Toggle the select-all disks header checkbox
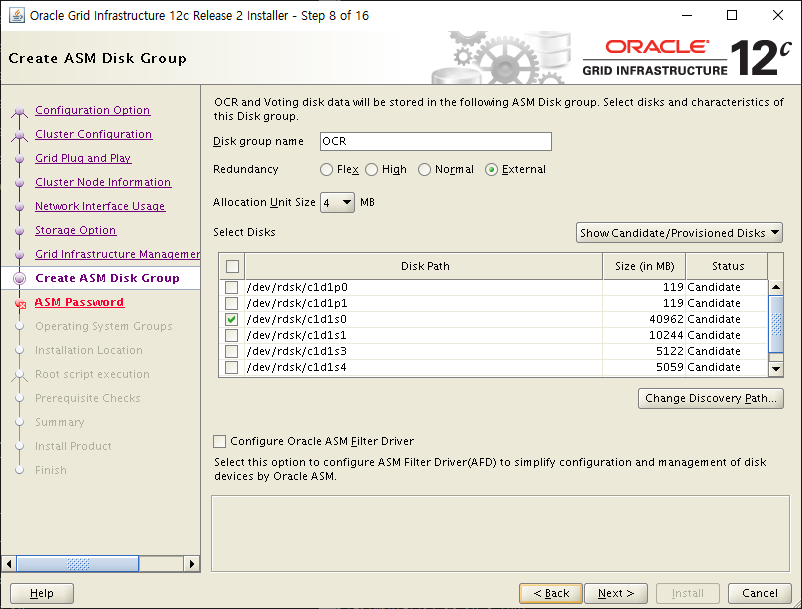802x609 pixels. tap(232, 266)
